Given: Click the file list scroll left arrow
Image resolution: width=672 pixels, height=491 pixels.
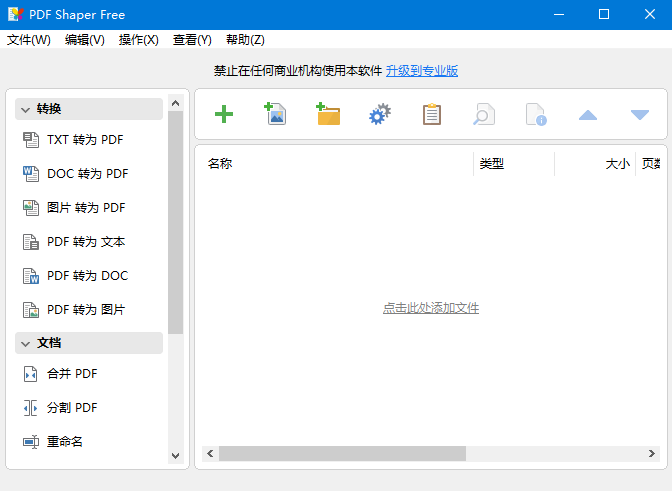Looking at the screenshot, I should tap(210, 453).
